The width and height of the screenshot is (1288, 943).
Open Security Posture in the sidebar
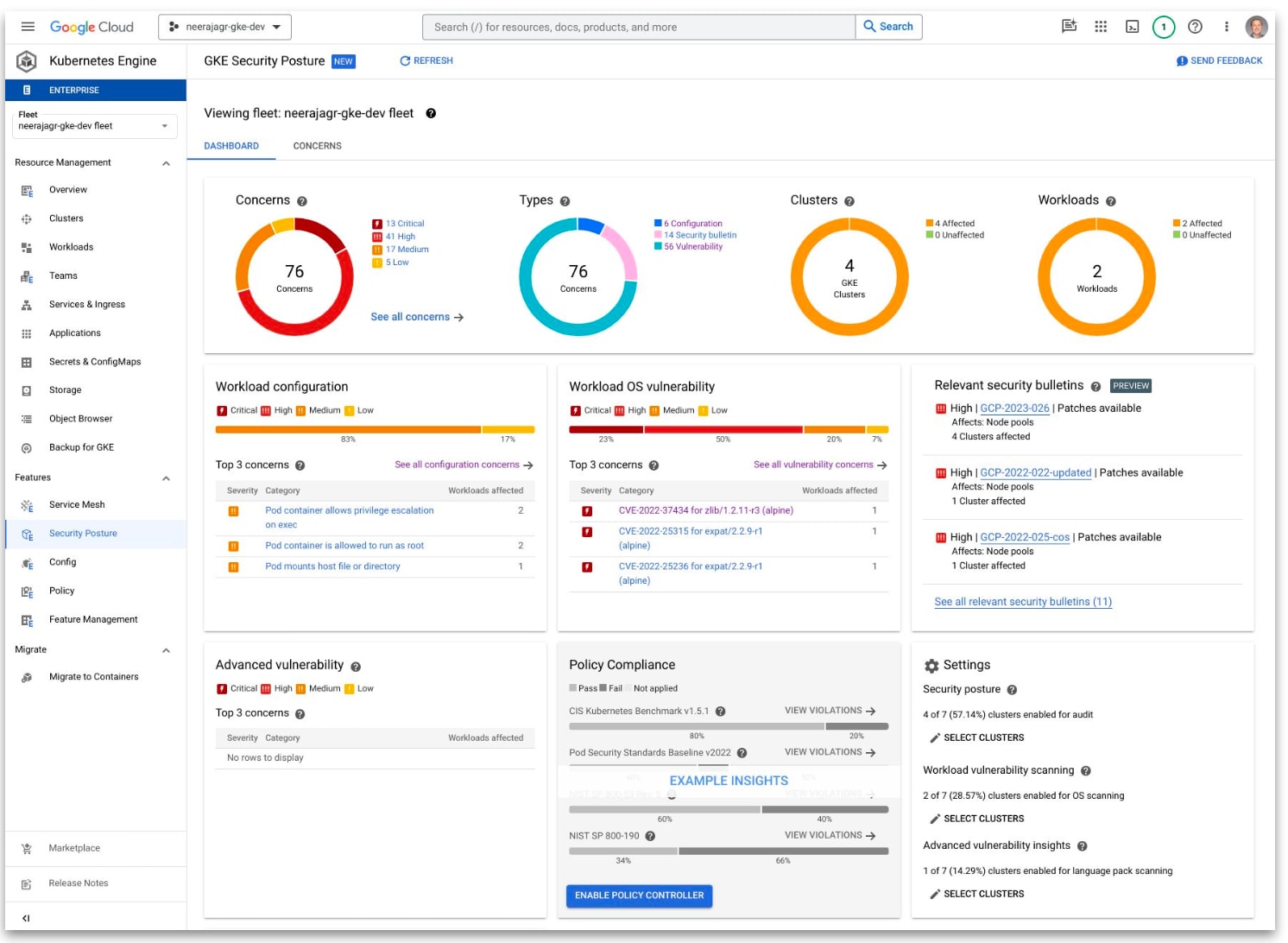tap(96, 534)
